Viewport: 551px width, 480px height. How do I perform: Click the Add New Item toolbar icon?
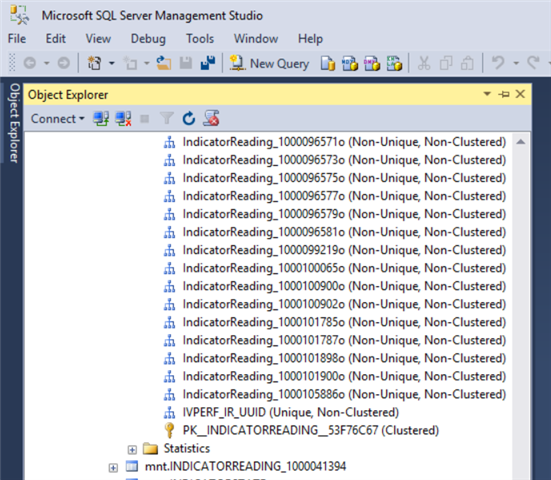(130, 63)
